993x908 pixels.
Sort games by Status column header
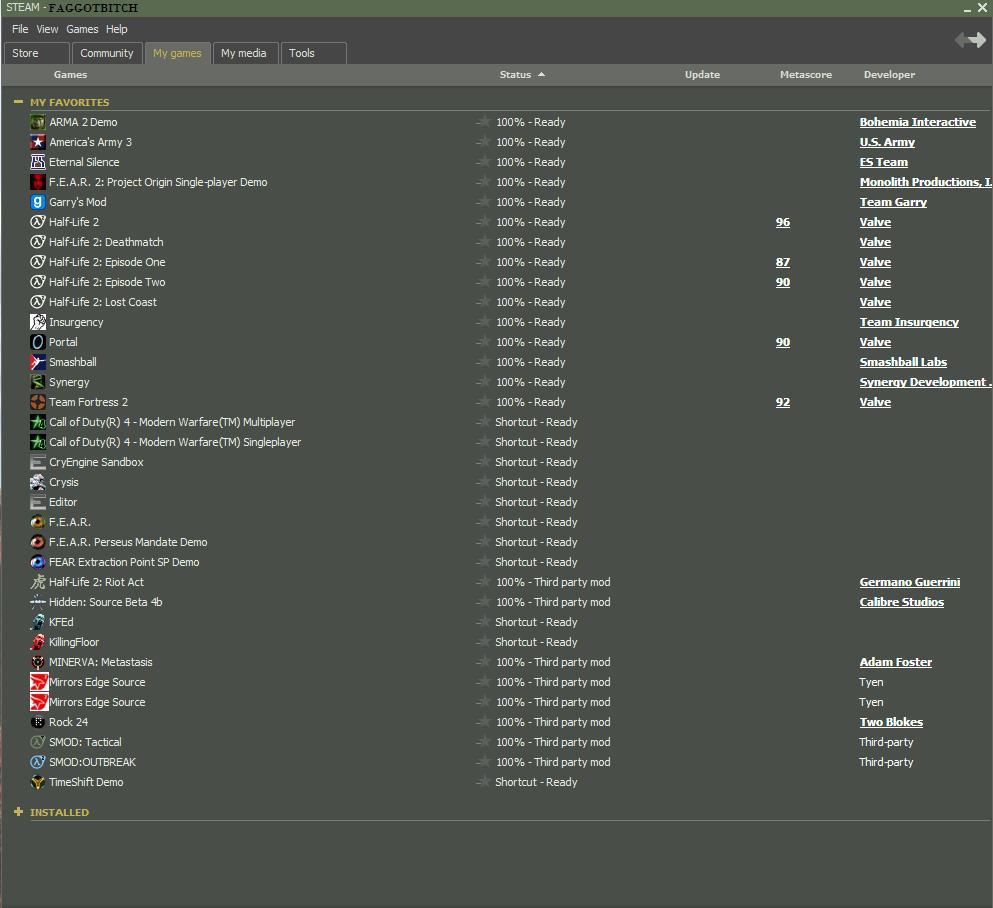[x=516, y=75]
